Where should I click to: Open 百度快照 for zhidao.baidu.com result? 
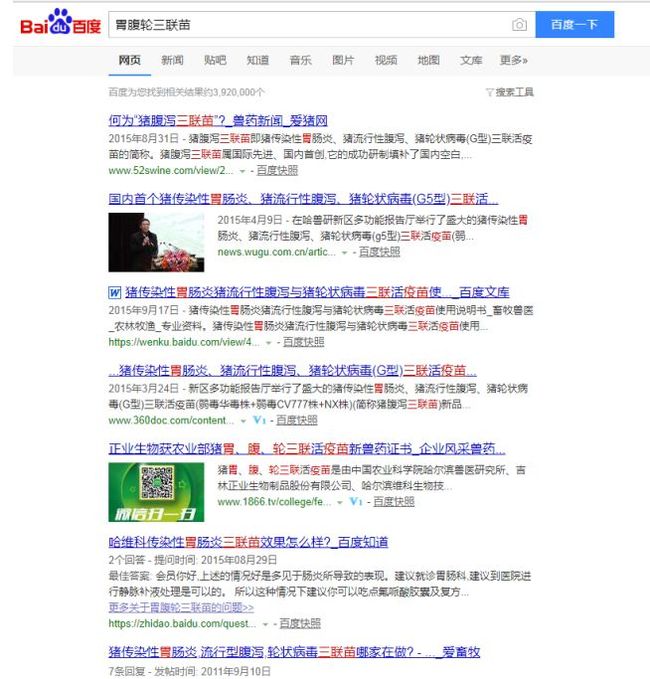point(300,624)
